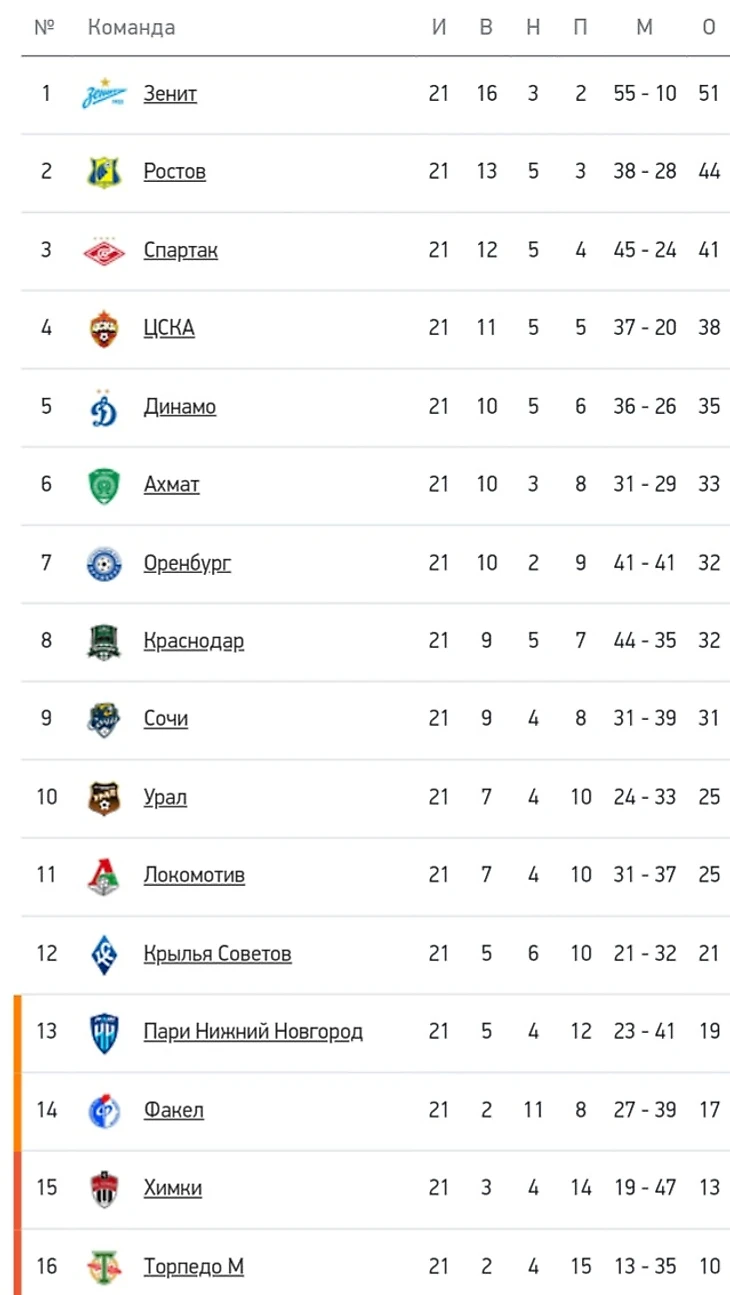Click the Dinamo club logo
The image size is (730, 1295).
click(x=104, y=407)
